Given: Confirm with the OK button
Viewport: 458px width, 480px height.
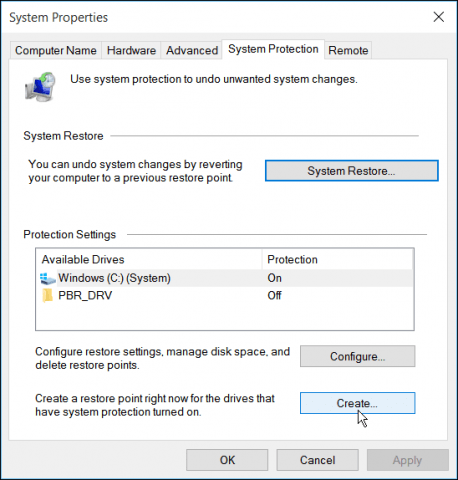Looking at the screenshot, I should (x=227, y=460).
